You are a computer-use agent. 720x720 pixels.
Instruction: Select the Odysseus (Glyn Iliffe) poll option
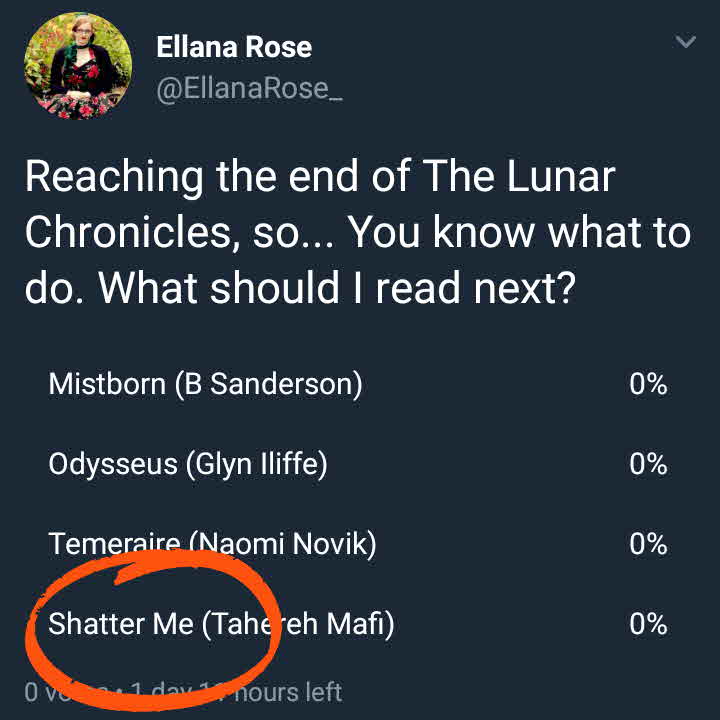click(x=188, y=464)
